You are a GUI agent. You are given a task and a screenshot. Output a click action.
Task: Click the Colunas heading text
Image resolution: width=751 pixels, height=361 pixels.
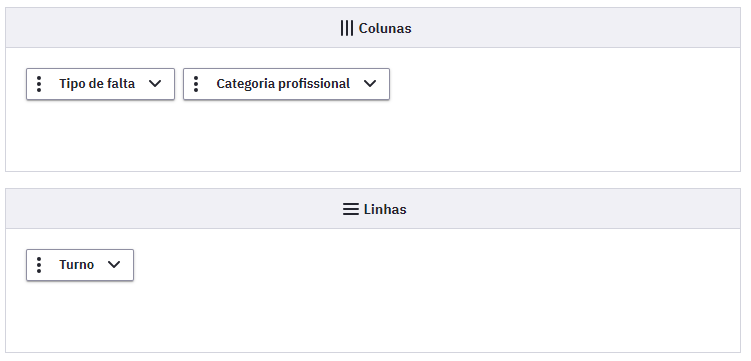(x=385, y=28)
